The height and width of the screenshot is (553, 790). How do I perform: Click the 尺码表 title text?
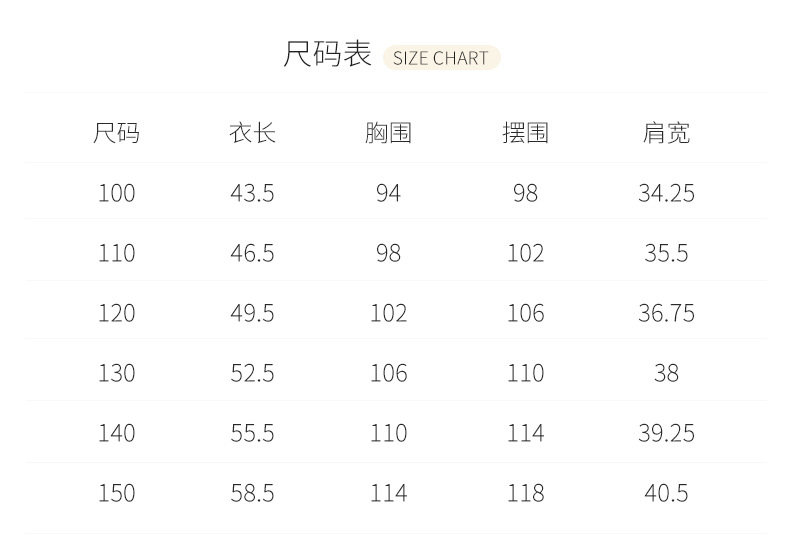(x=327, y=55)
